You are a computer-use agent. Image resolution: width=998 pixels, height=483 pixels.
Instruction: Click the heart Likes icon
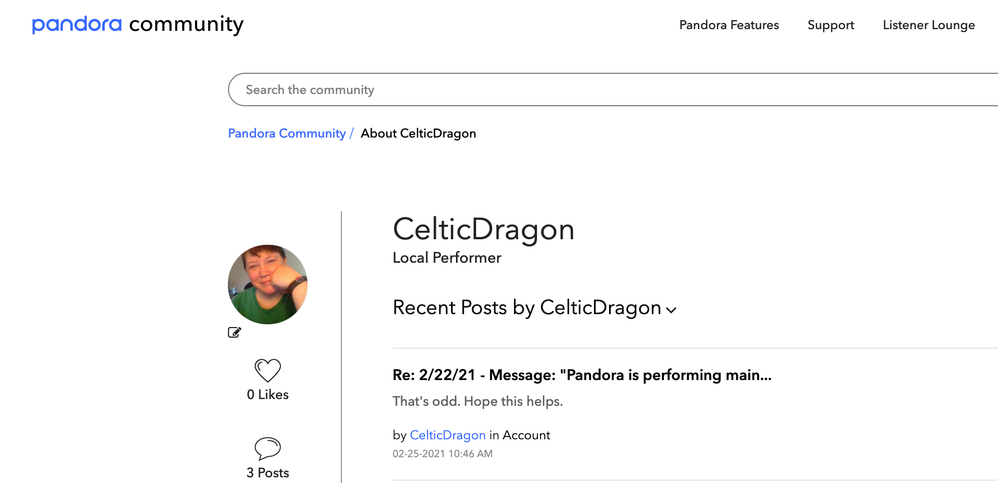coord(267,370)
